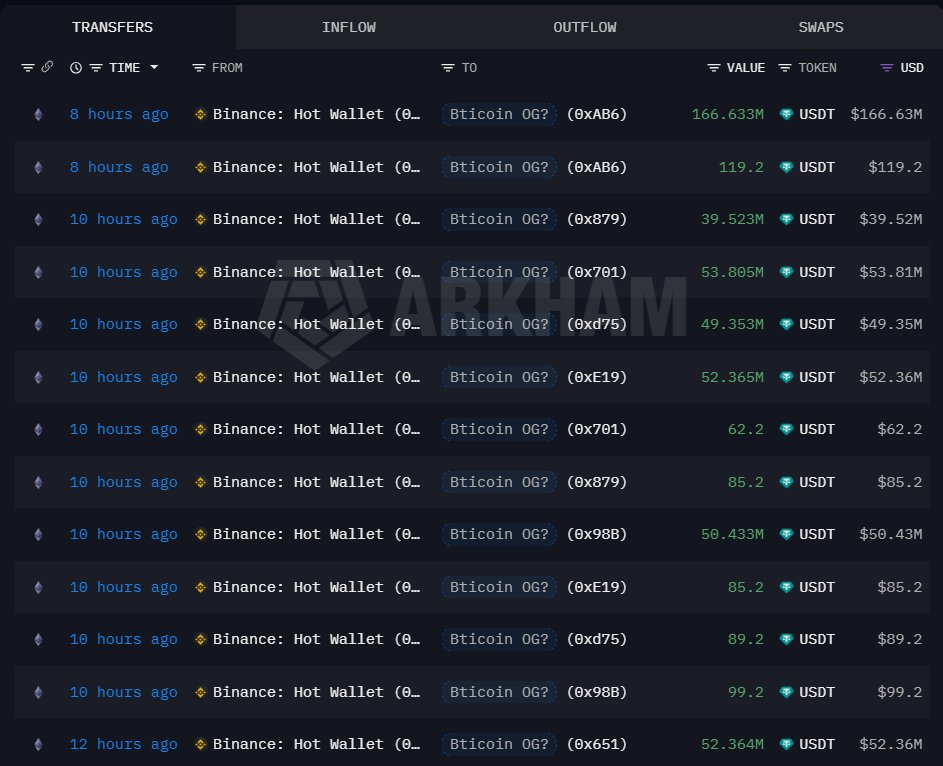The height and width of the screenshot is (766, 943).
Task: Click USDT token label in the 52.364M row
Action: click(817, 744)
